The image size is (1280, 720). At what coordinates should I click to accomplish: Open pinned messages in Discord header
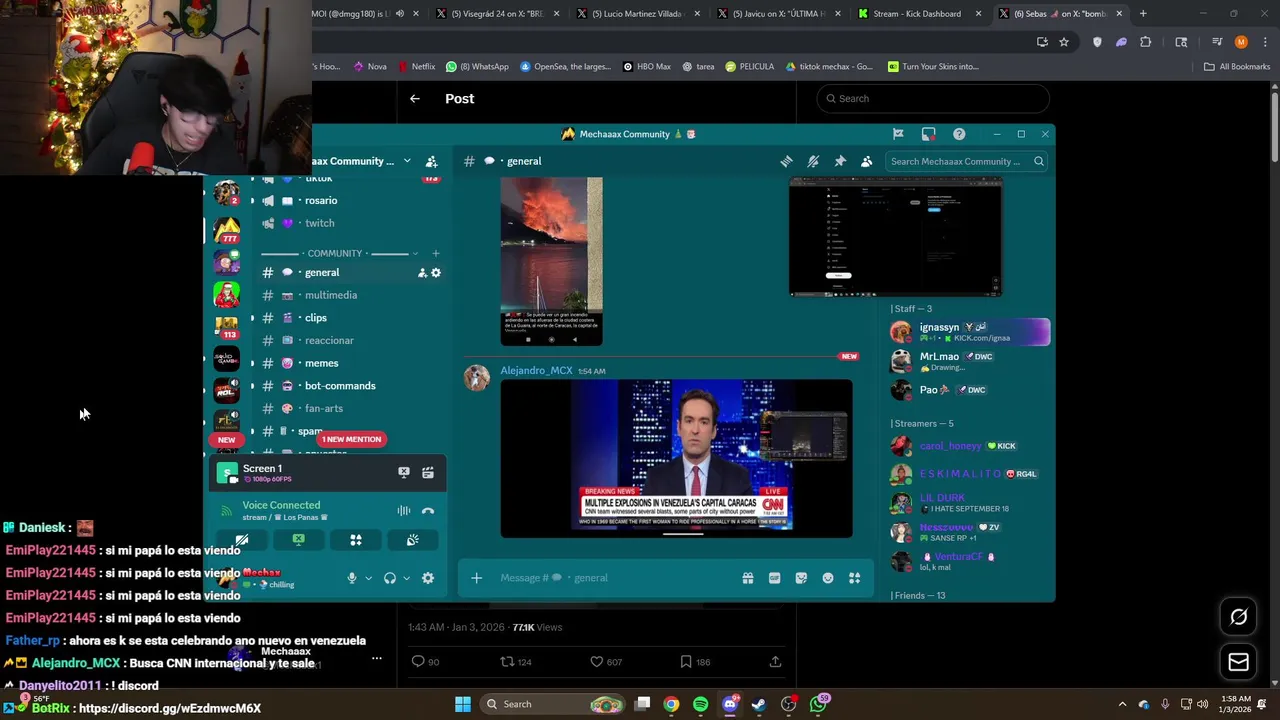pyautogui.click(x=840, y=161)
